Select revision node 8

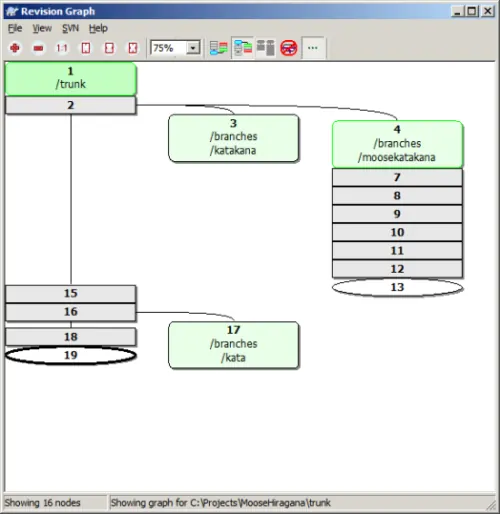click(x=397, y=196)
